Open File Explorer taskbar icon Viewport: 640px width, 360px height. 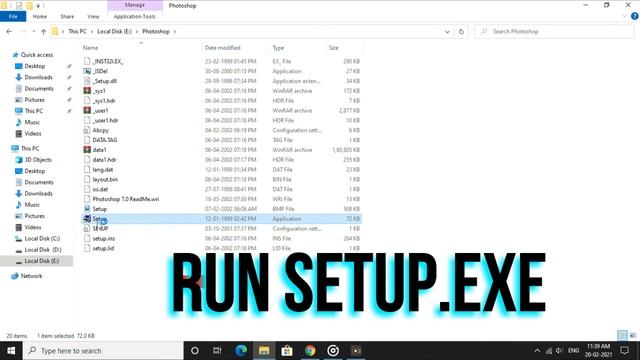[x=264, y=351]
